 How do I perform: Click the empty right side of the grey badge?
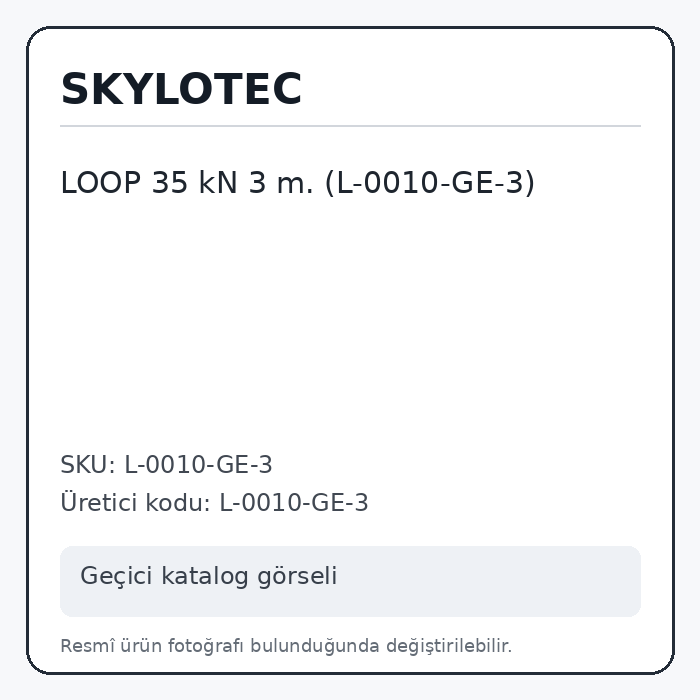pyautogui.click(x=489, y=581)
